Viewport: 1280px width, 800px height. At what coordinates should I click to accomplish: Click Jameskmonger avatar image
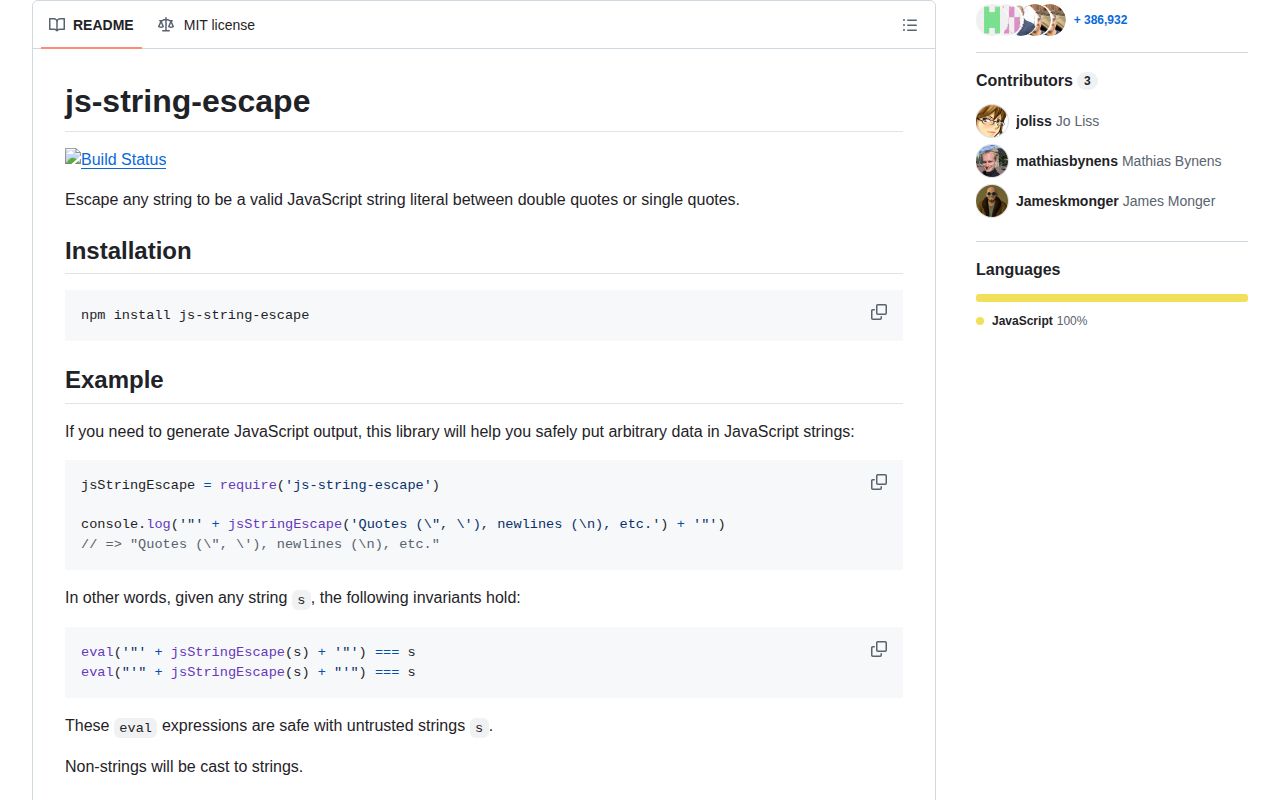pos(992,201)
